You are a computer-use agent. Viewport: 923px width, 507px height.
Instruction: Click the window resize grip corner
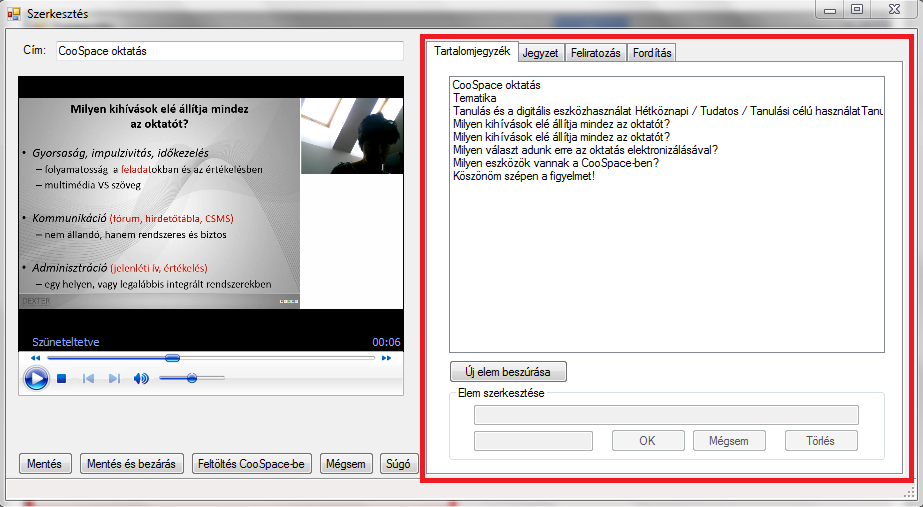pyautogui.click(x=909, y=492)
